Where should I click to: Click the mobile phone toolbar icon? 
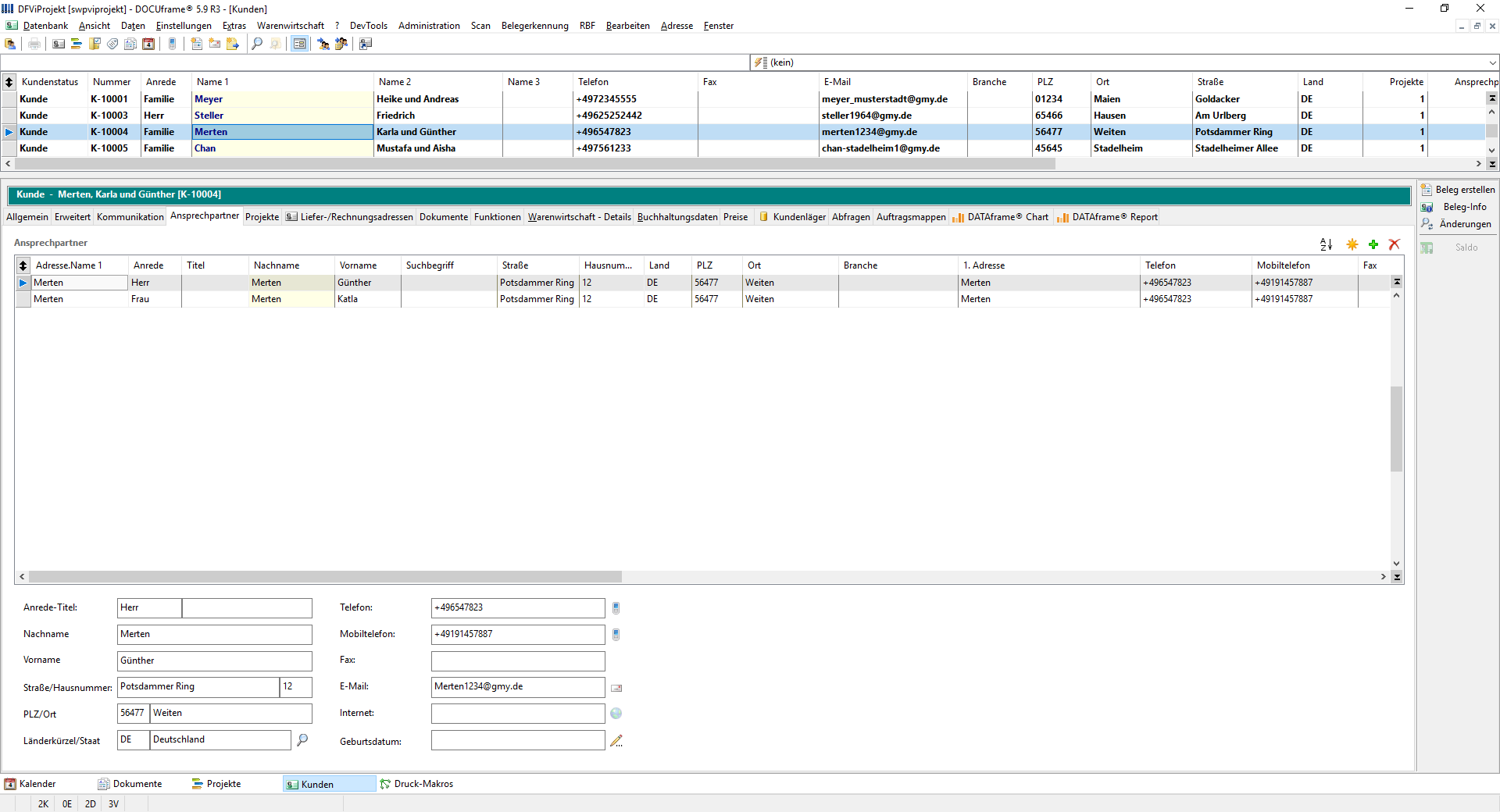click(173, 44)
